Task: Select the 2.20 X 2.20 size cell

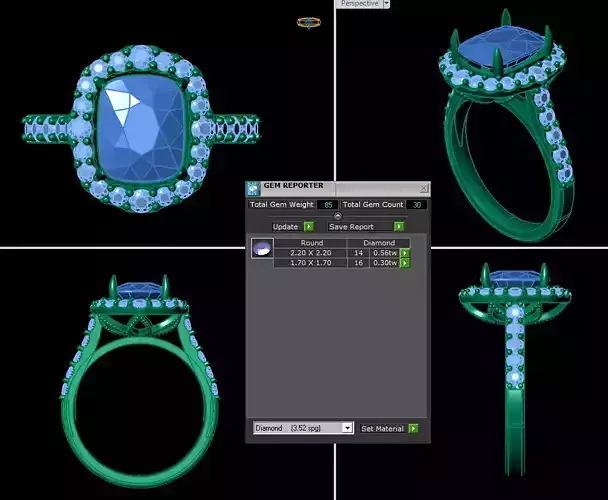Action: (311, 253)
